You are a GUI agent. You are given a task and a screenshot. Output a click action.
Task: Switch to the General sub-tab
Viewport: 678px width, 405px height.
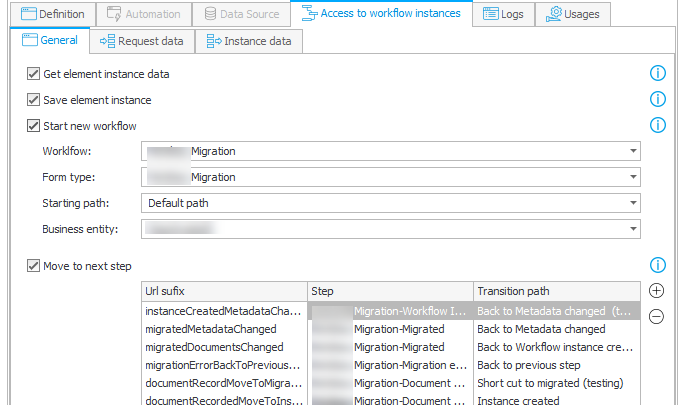pos(50,40)
